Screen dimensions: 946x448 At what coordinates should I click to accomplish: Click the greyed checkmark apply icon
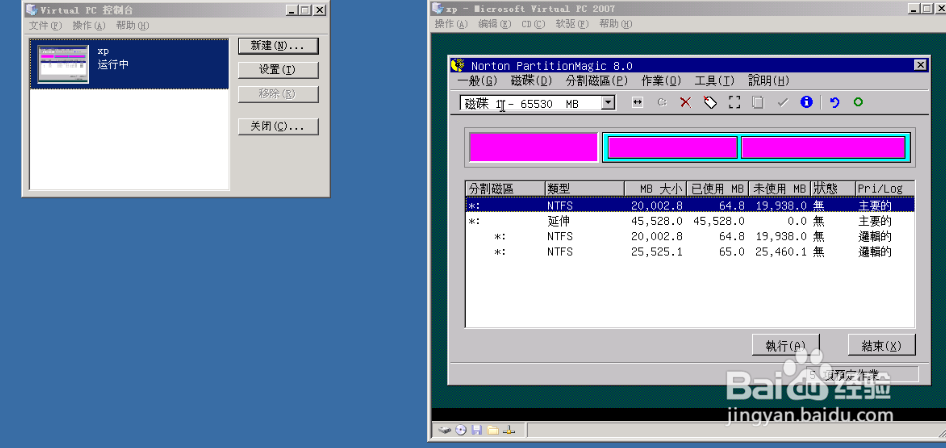tap(783, 103)
